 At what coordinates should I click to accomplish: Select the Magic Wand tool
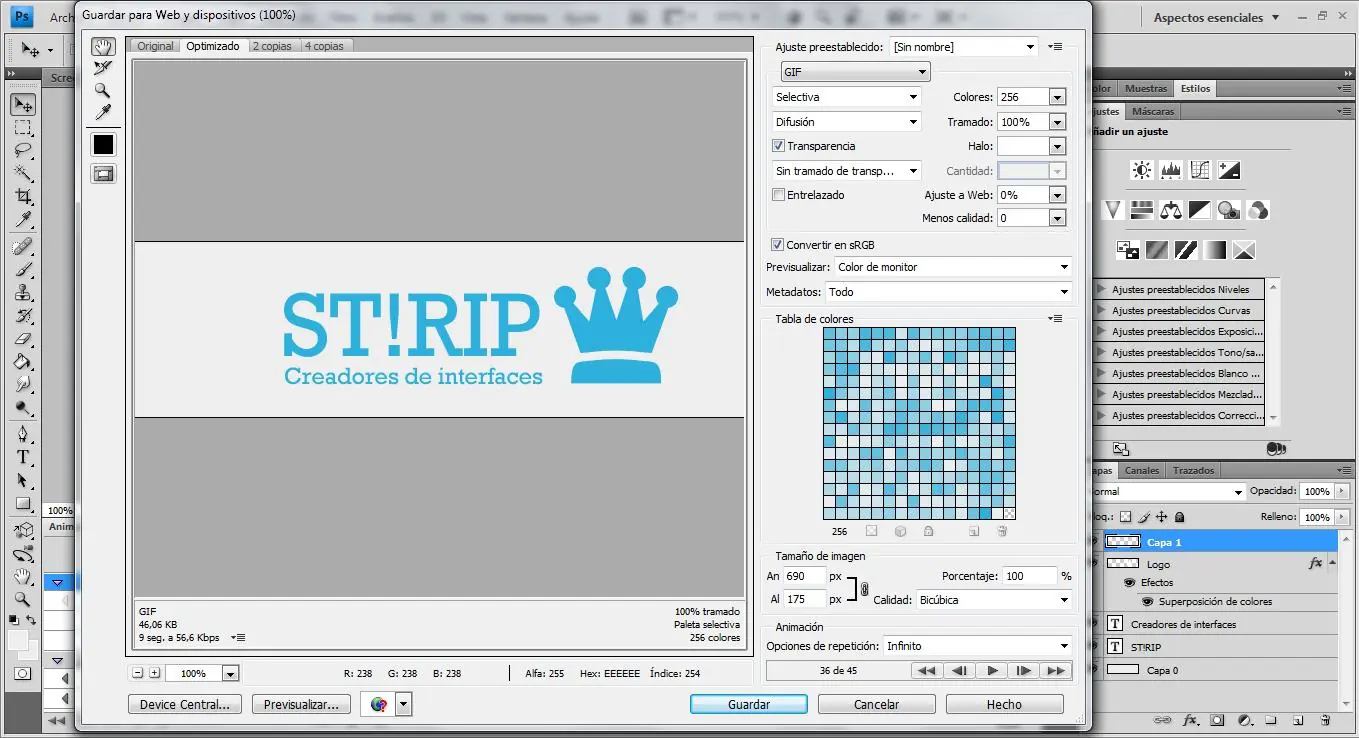pyautogui.click(x=23, y=173)
